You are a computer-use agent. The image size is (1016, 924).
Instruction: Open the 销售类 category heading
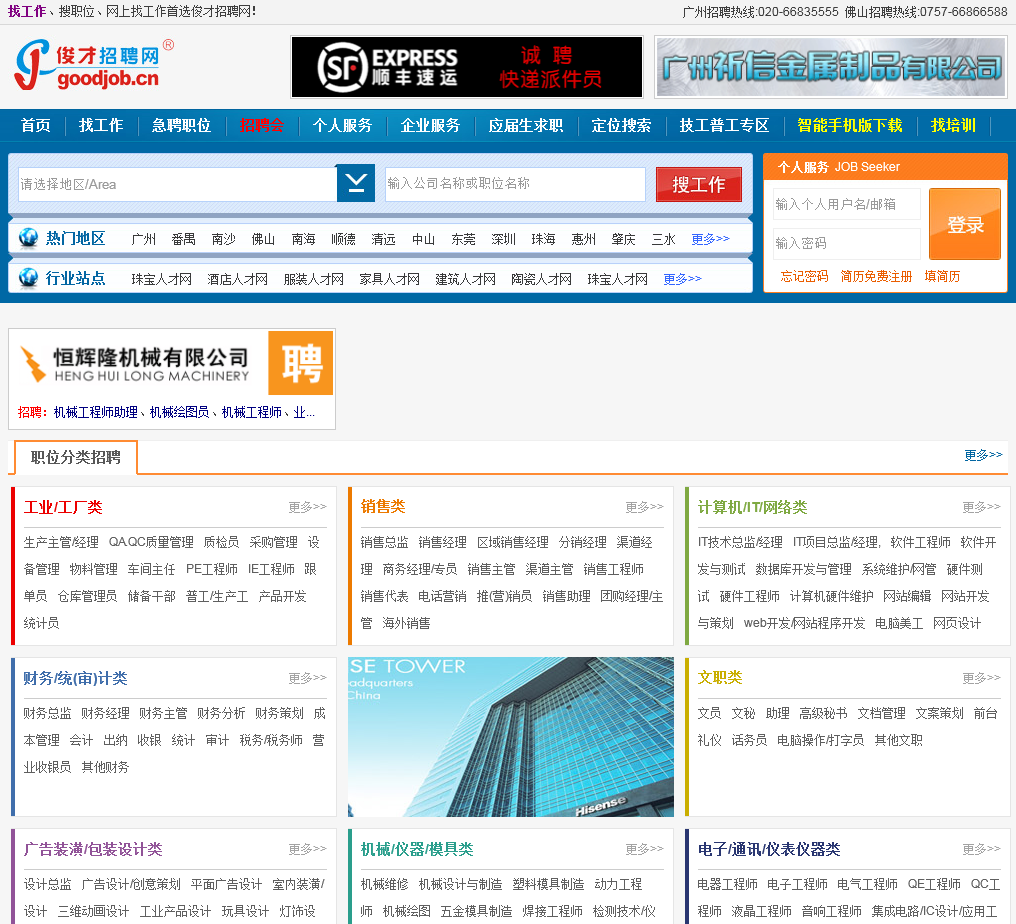tap(383, 507)
